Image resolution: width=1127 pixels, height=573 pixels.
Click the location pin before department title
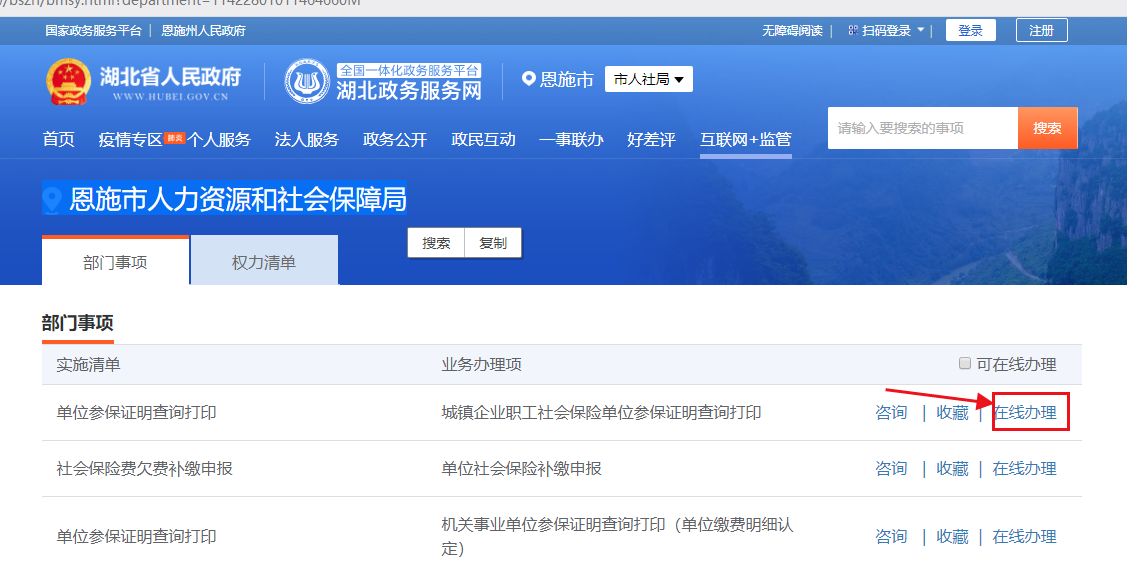pos(52,200)
